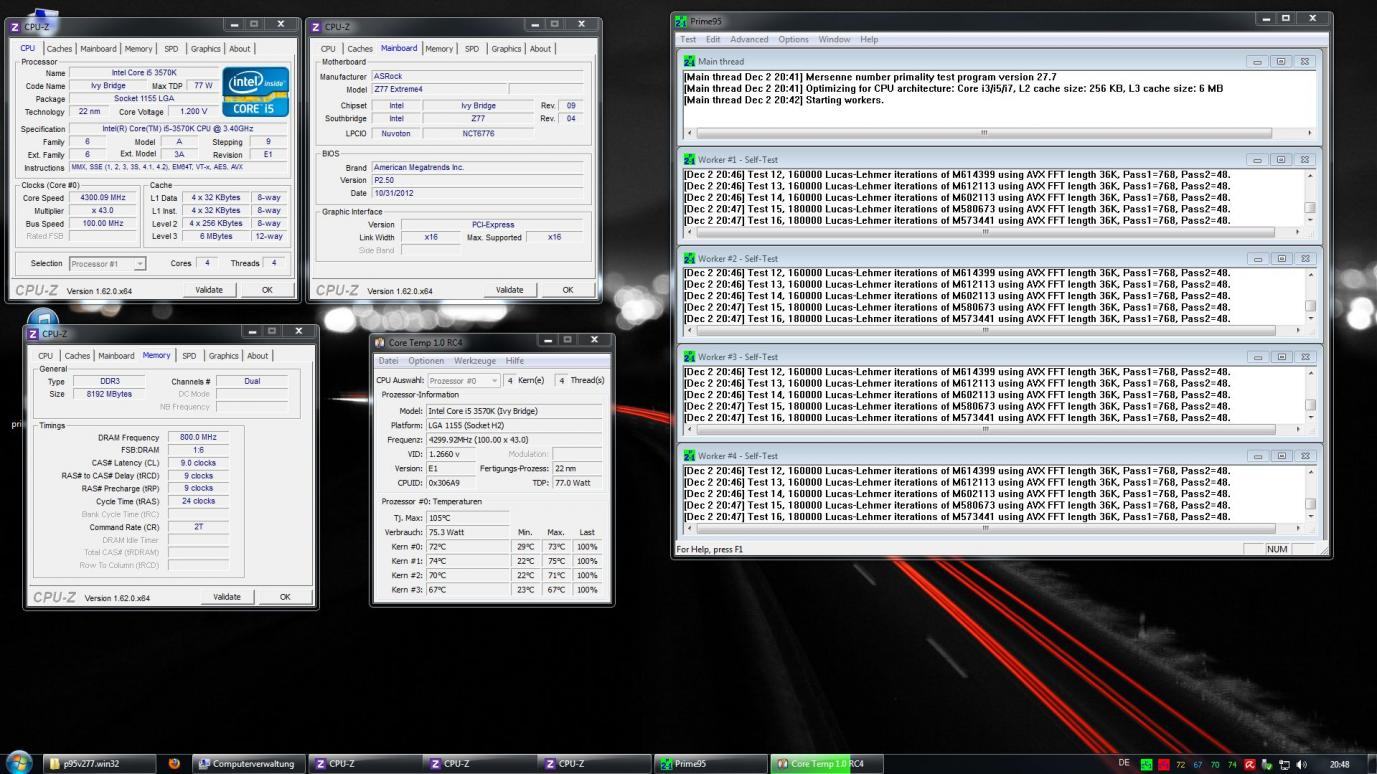1377x774 pixels.
Task: Maximize the Worker #3 child window
Action: [x=1280, y=357]
